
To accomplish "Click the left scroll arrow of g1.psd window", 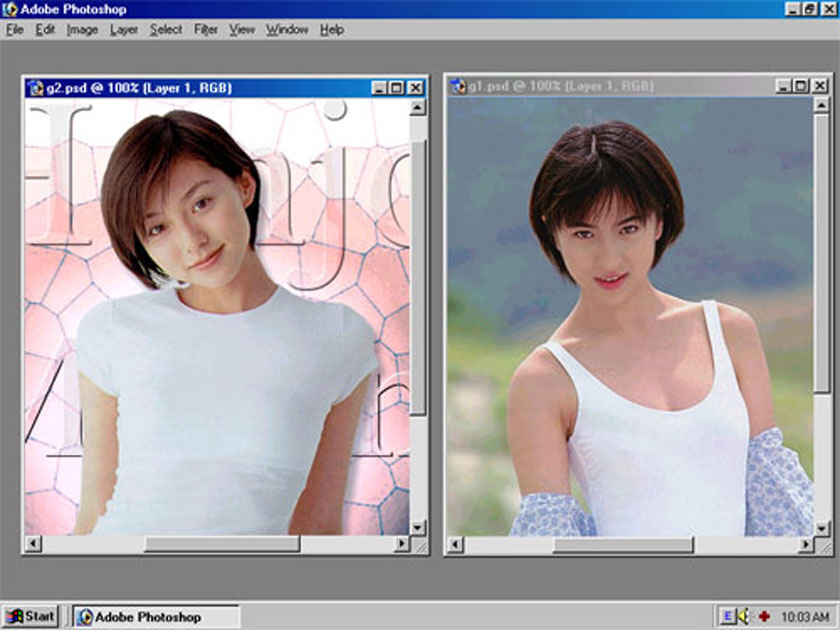I will [455, 545].
